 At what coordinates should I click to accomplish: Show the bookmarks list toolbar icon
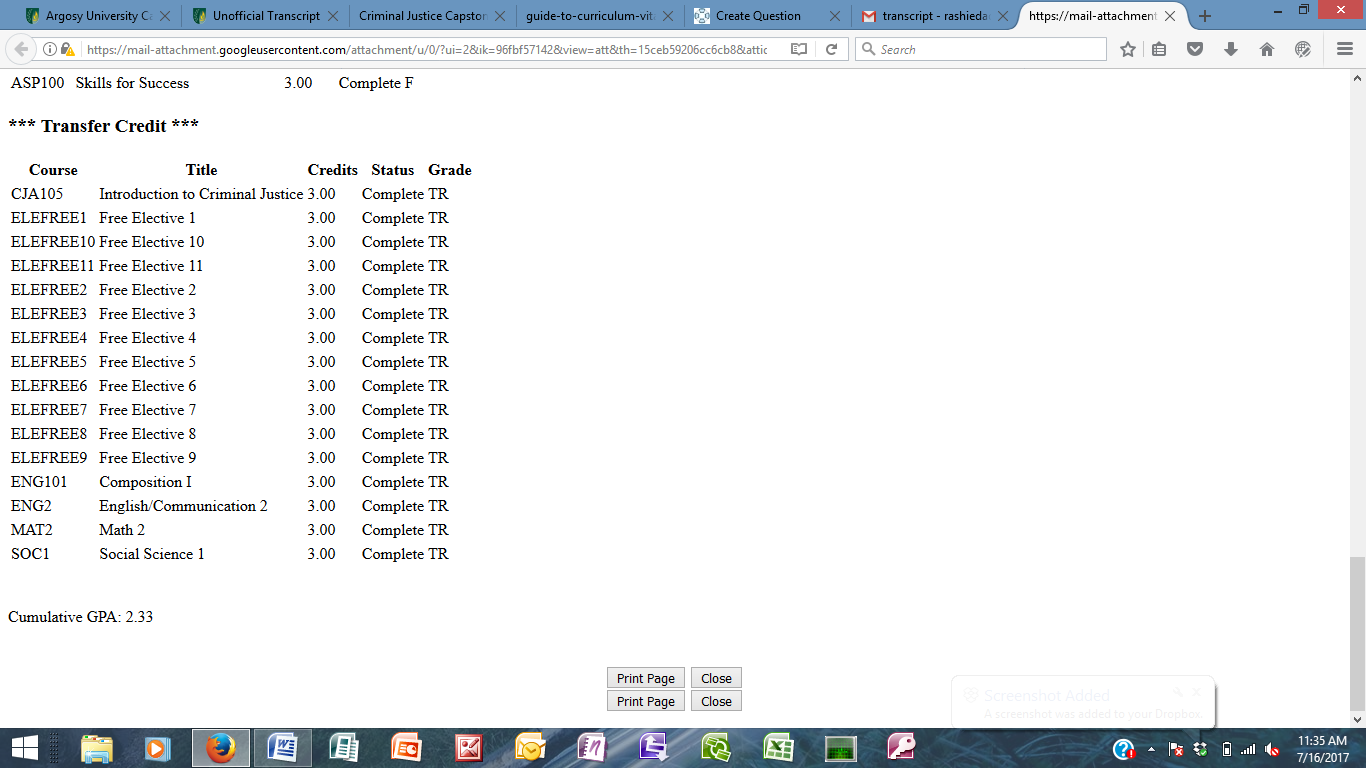click(x=1159, y=49)
